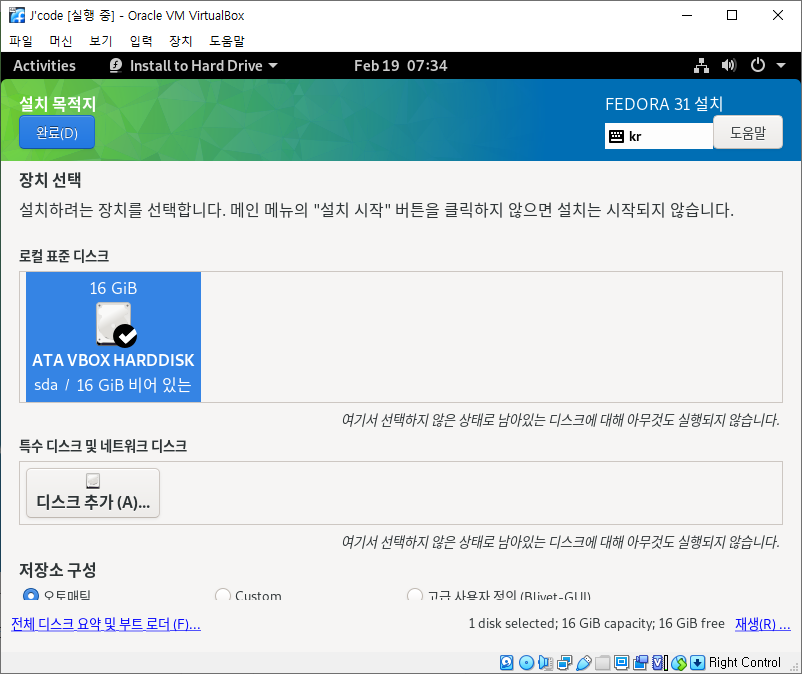
Task: Click the '설치 목적지' title
Action: point(58,104)
